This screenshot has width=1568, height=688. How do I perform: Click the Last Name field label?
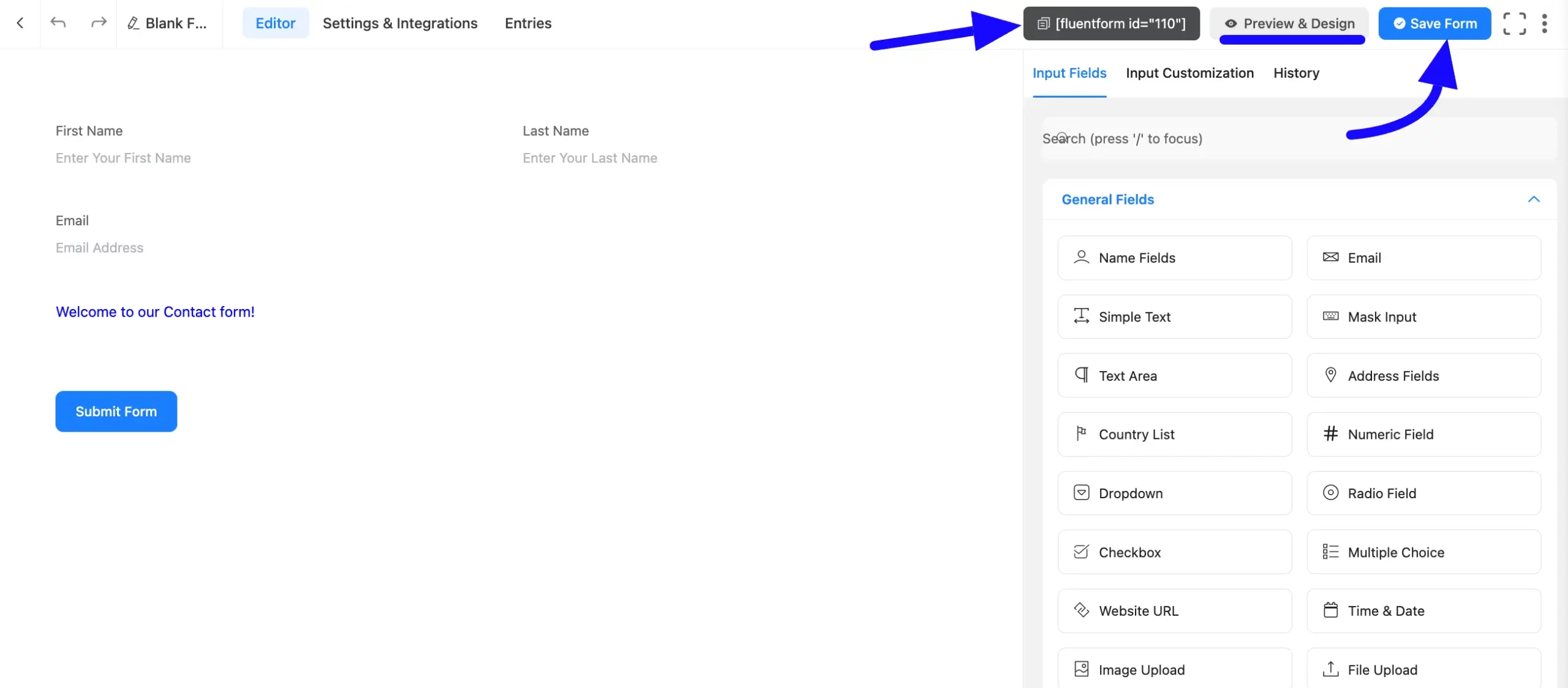[x=556, y=131]
